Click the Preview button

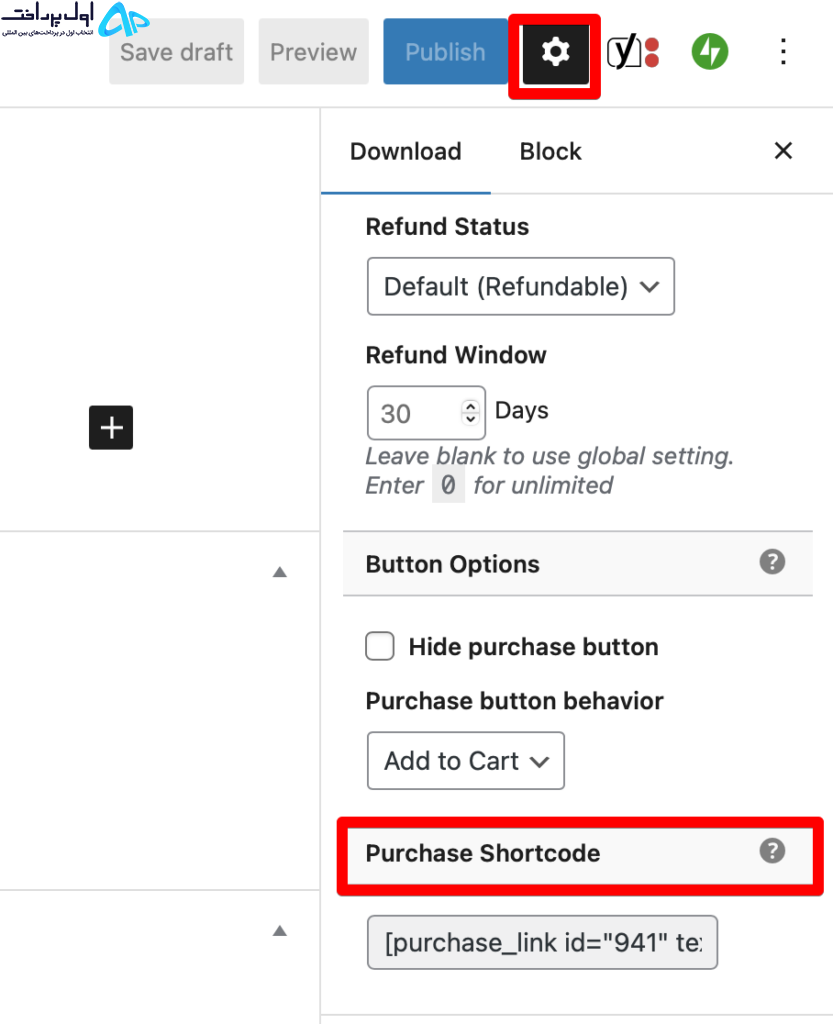coord(313,52)
